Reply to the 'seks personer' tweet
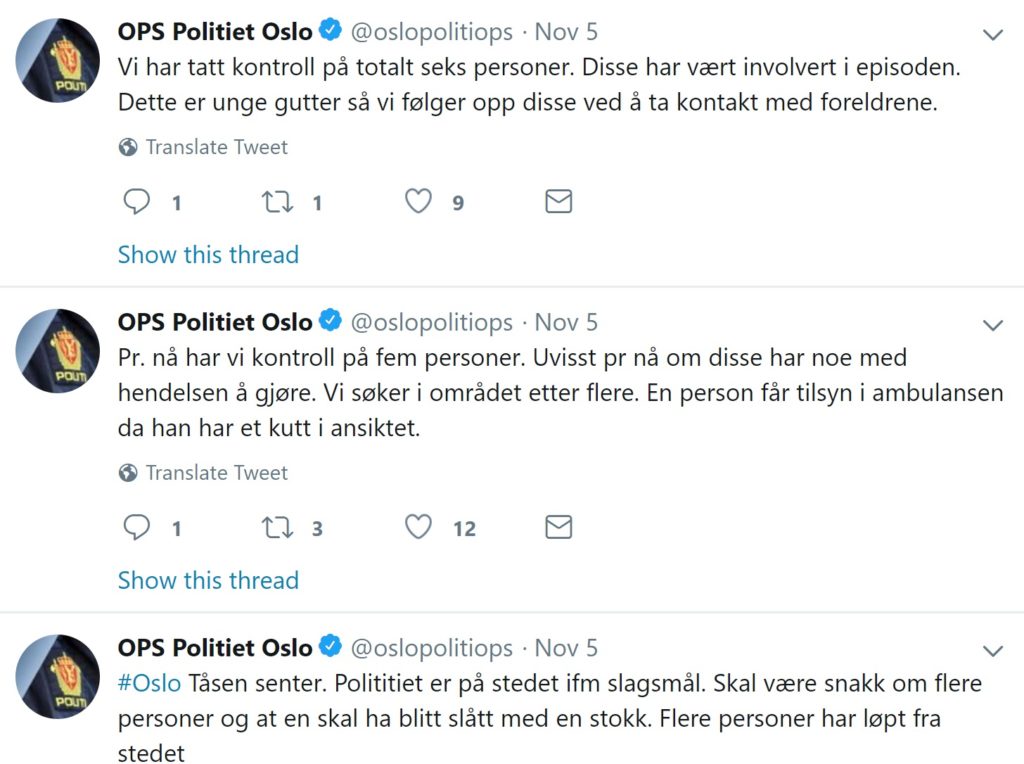 pos(137,202)
